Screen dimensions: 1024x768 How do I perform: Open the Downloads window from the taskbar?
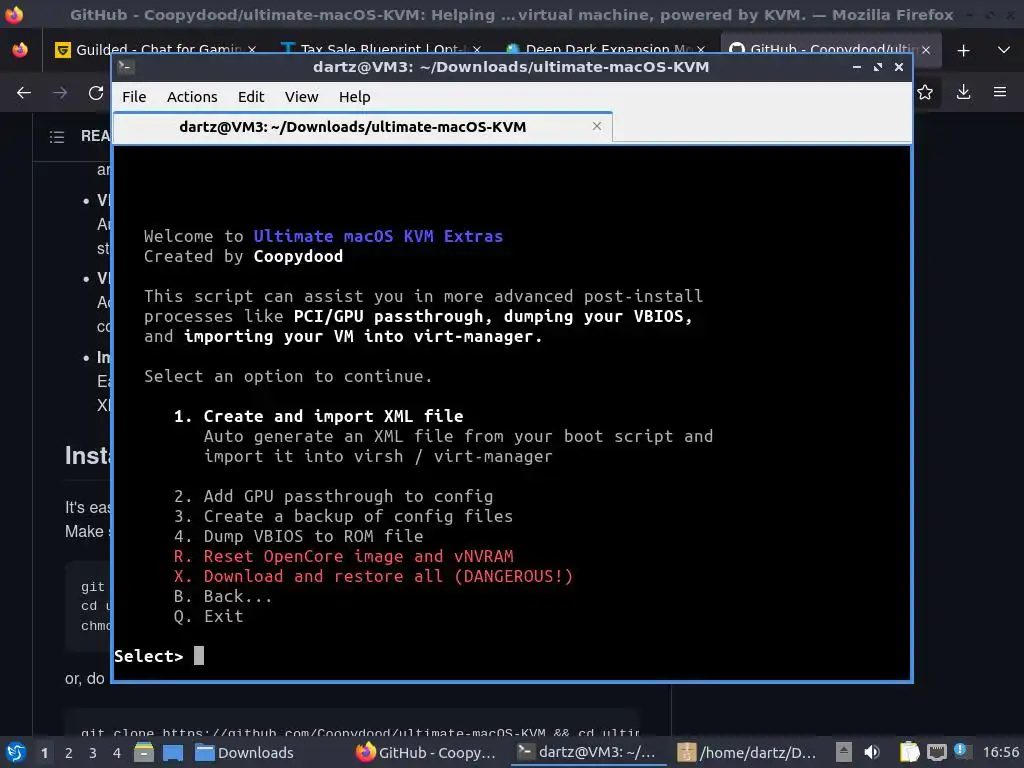click(x=245, y=752)
